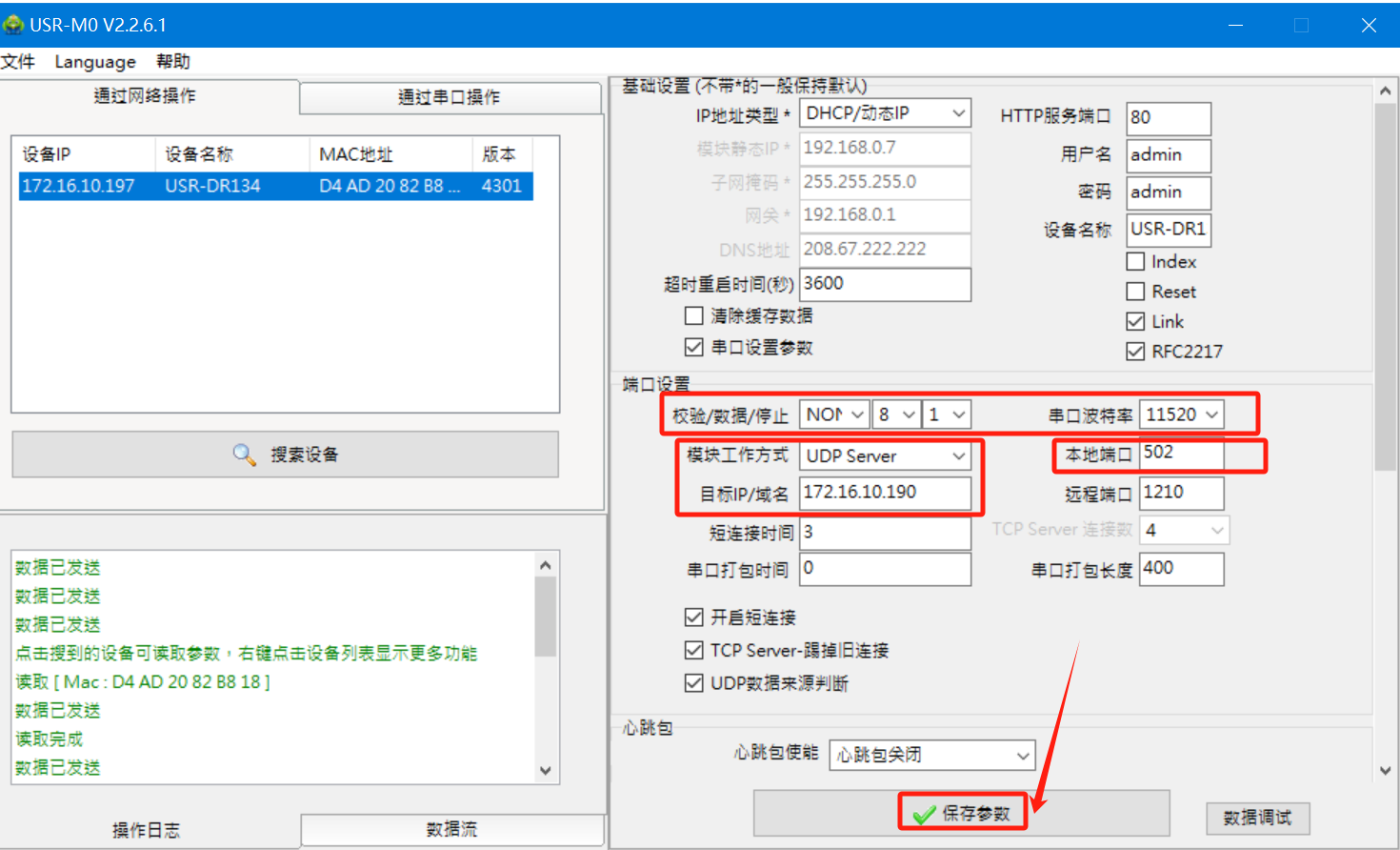
Task: Minimize the USR-M0 window
Action: click(1236, 25)
